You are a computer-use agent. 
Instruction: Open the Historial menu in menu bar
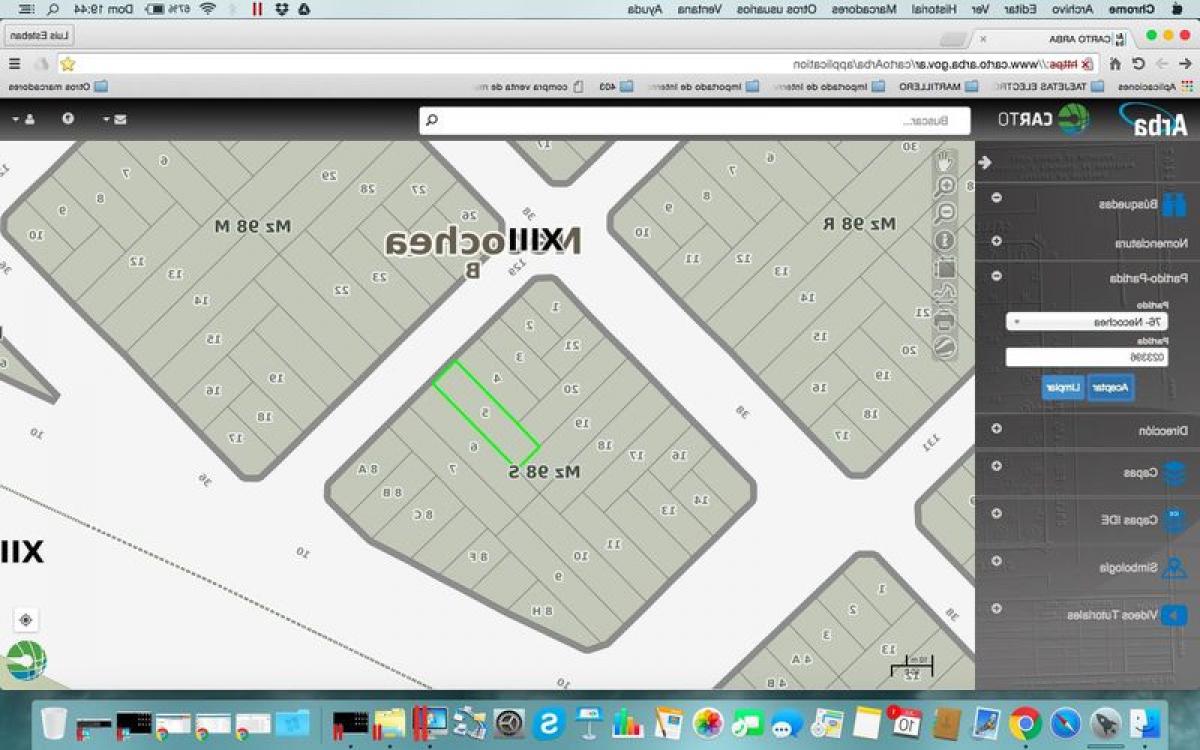(932, 9)
